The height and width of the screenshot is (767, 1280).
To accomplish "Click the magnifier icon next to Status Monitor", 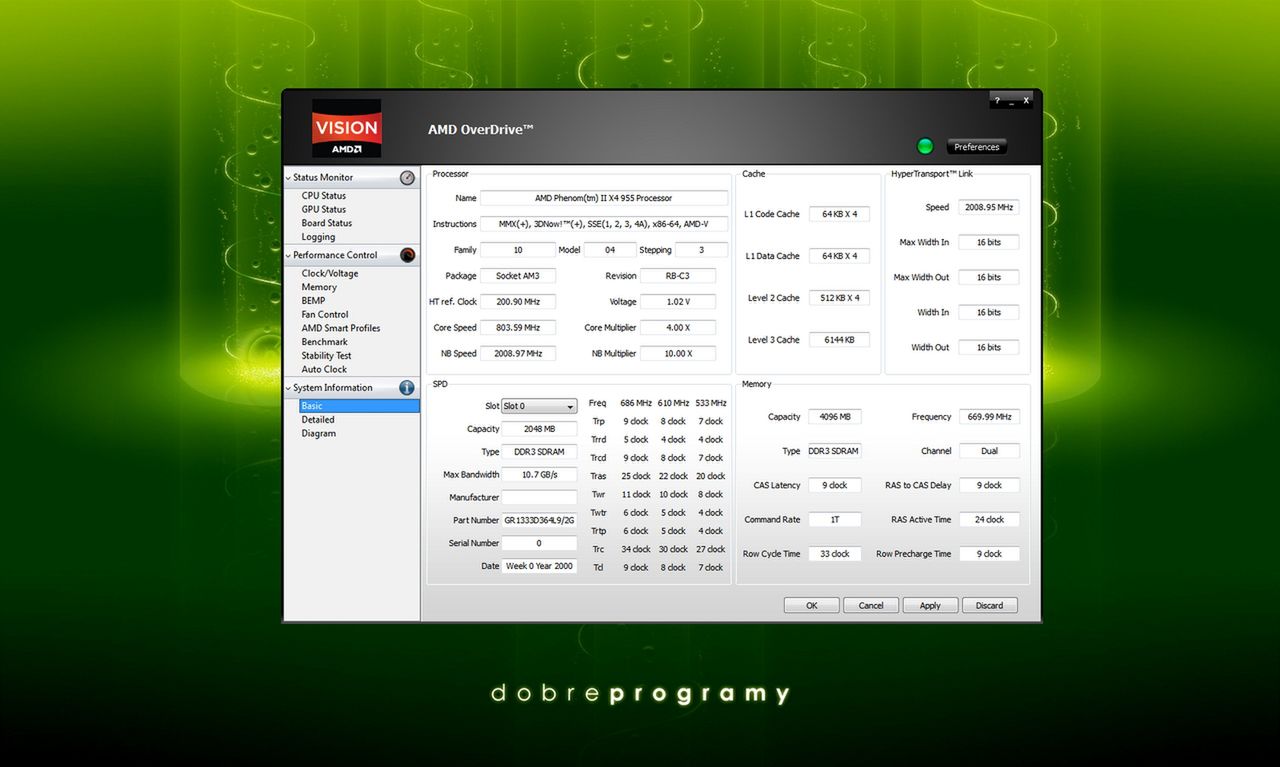I will pyautogui.click(x=407, y=177).
